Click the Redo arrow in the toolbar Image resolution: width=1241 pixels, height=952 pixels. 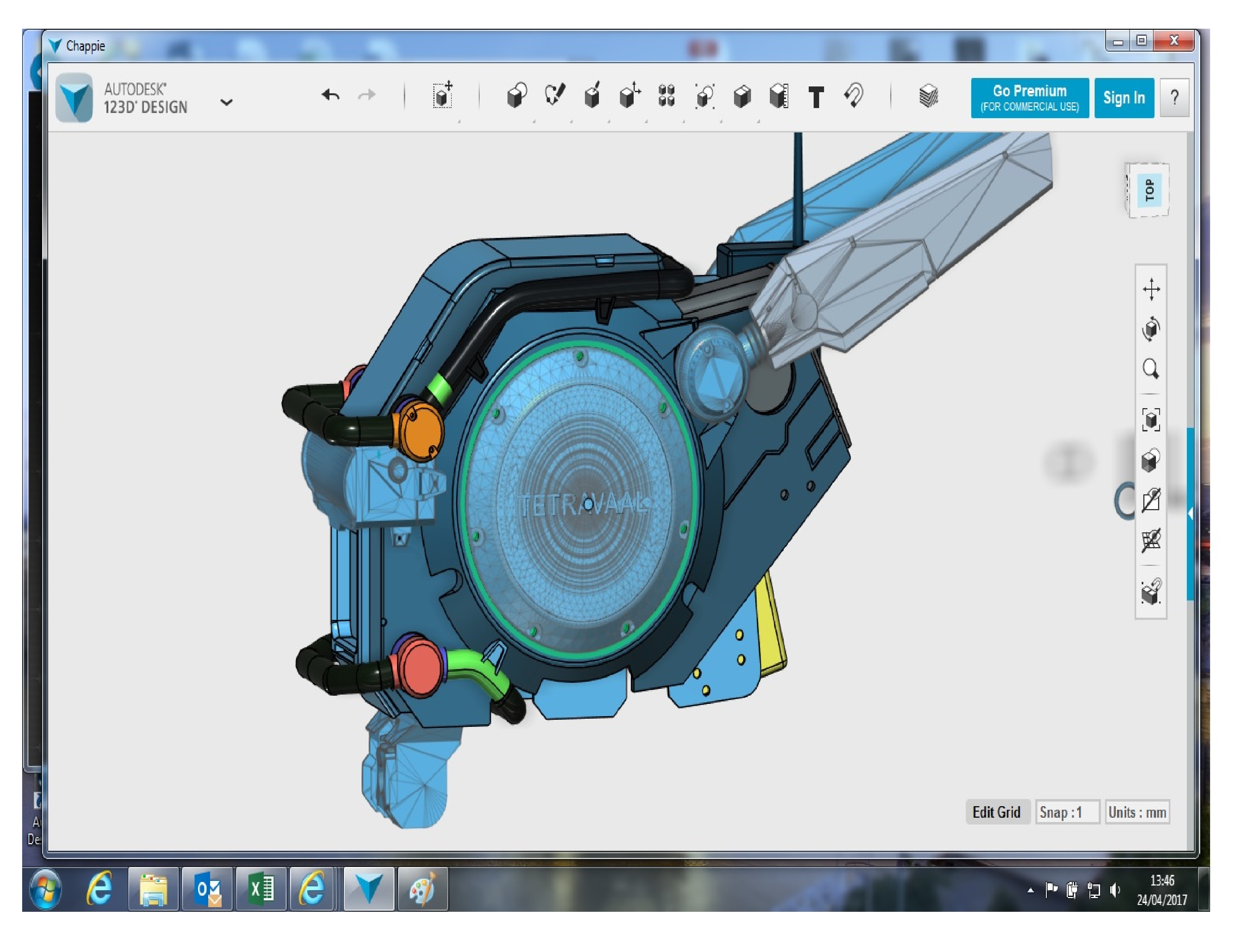(x=367, y=95)
